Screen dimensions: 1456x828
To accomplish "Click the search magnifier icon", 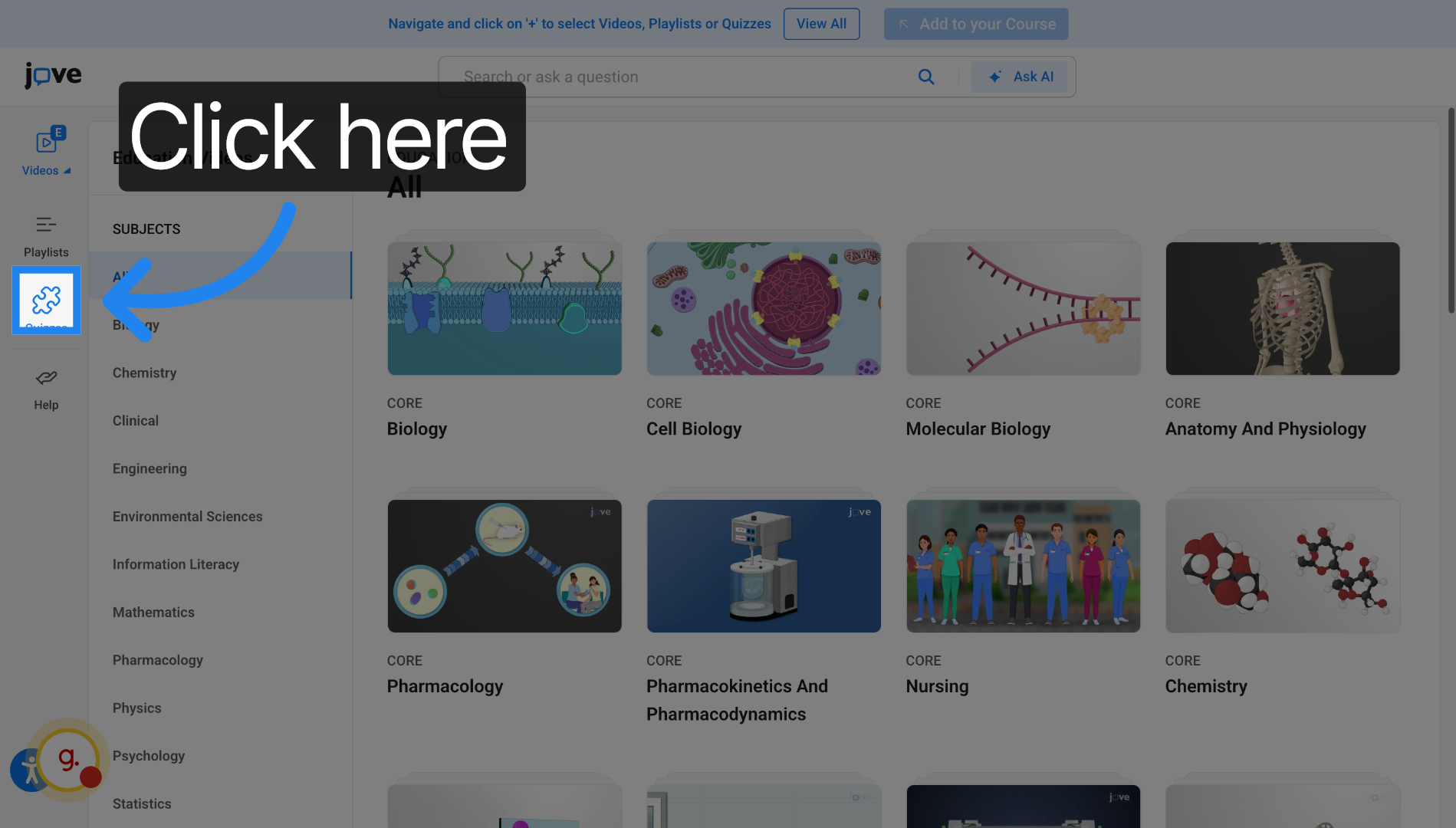I will (926, 77).
